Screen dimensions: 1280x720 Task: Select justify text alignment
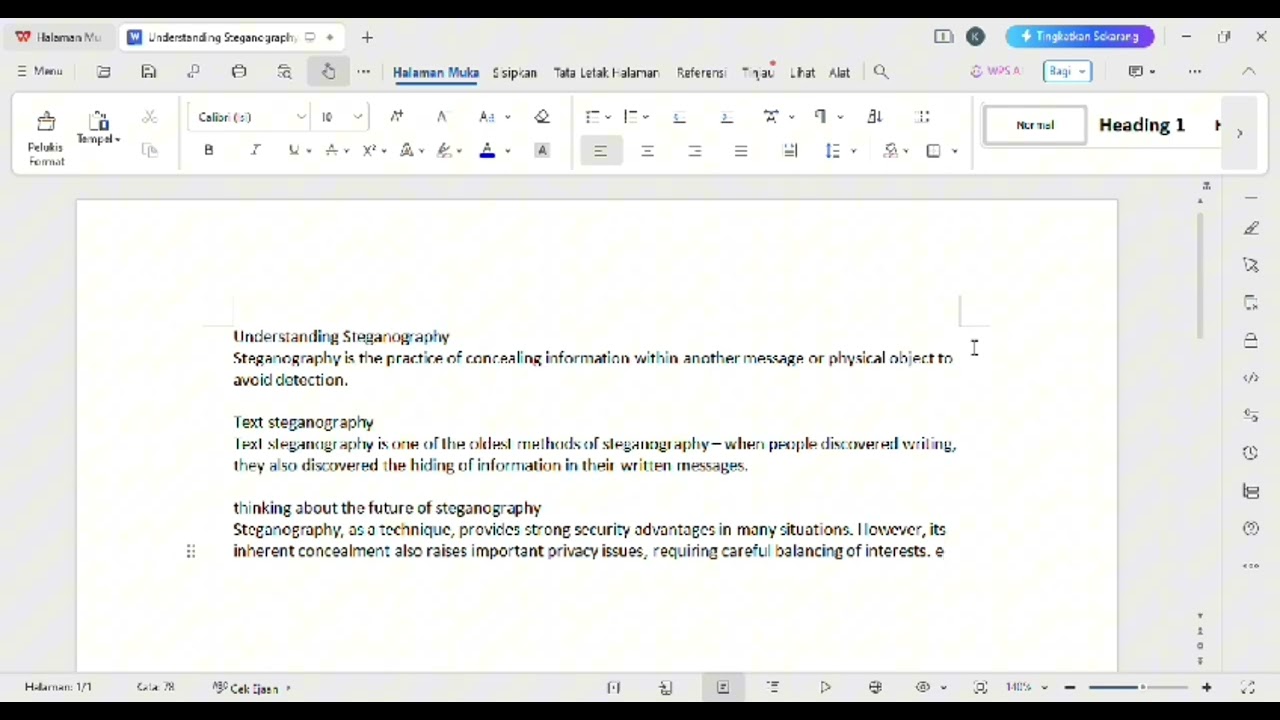(741, 150)
